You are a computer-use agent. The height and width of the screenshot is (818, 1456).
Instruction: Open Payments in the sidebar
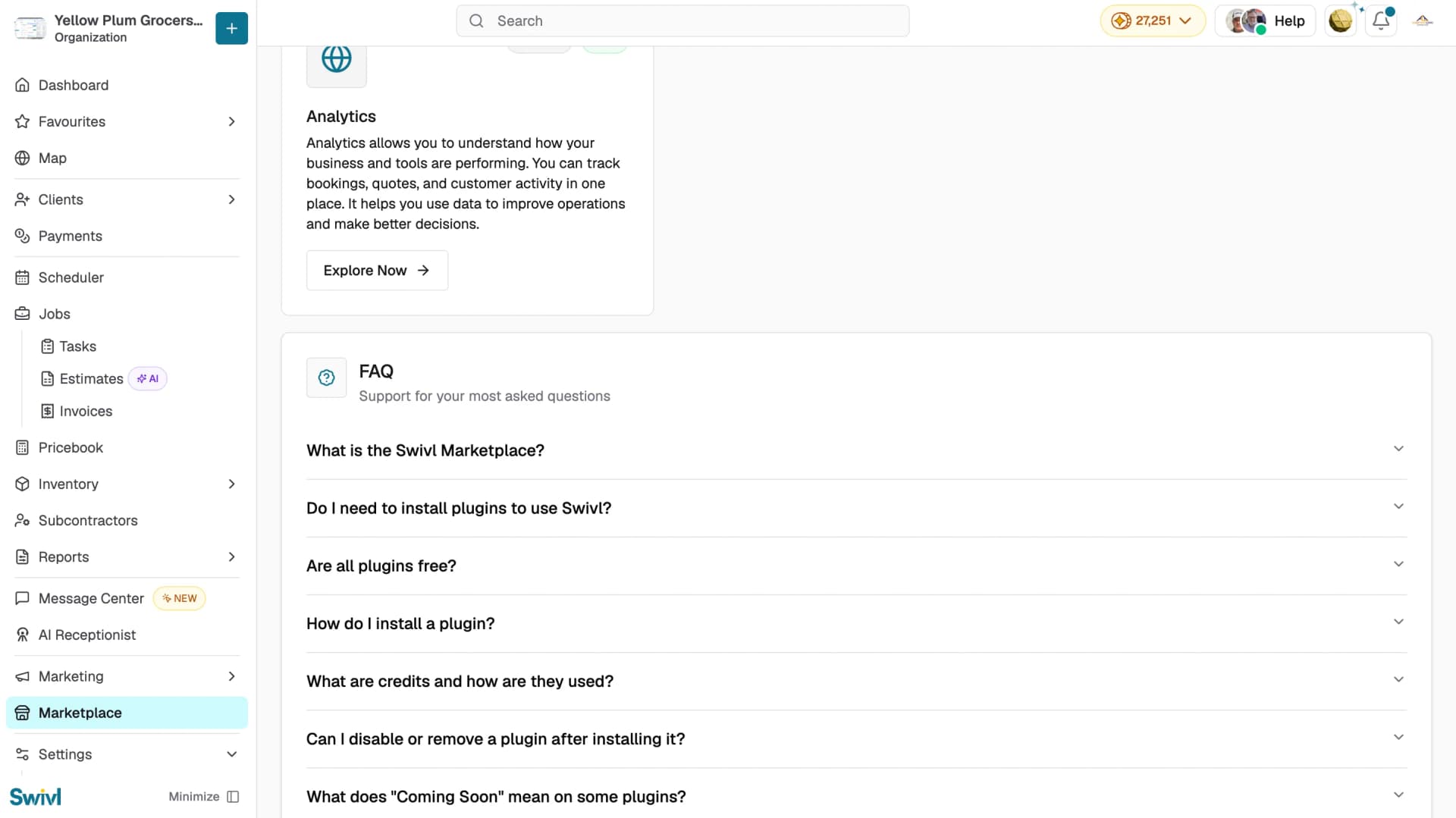pos(127,236)
